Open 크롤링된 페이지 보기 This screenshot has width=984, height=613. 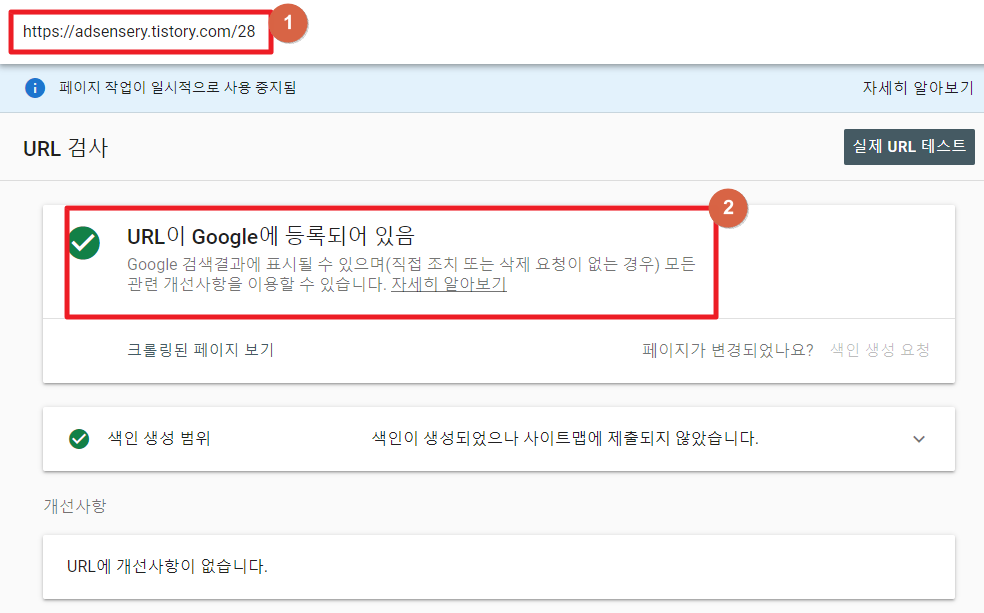(x=200, y=349)
